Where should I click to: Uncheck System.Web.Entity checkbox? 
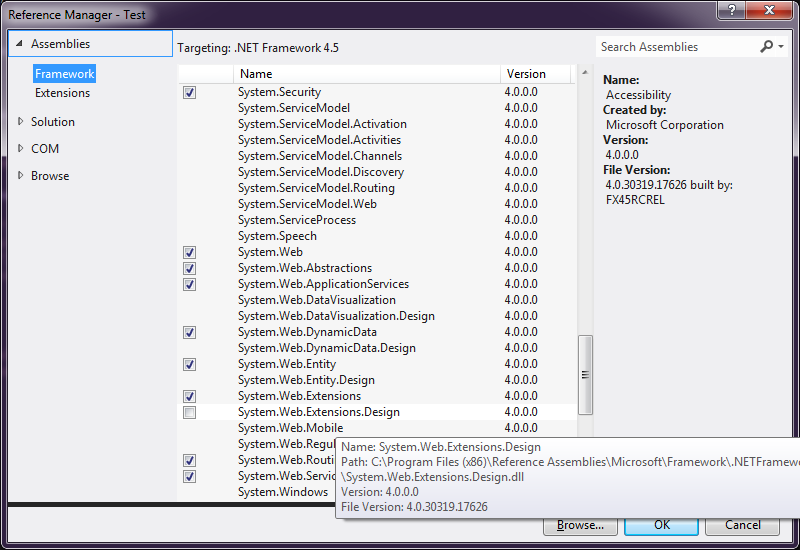pos(189,364)
